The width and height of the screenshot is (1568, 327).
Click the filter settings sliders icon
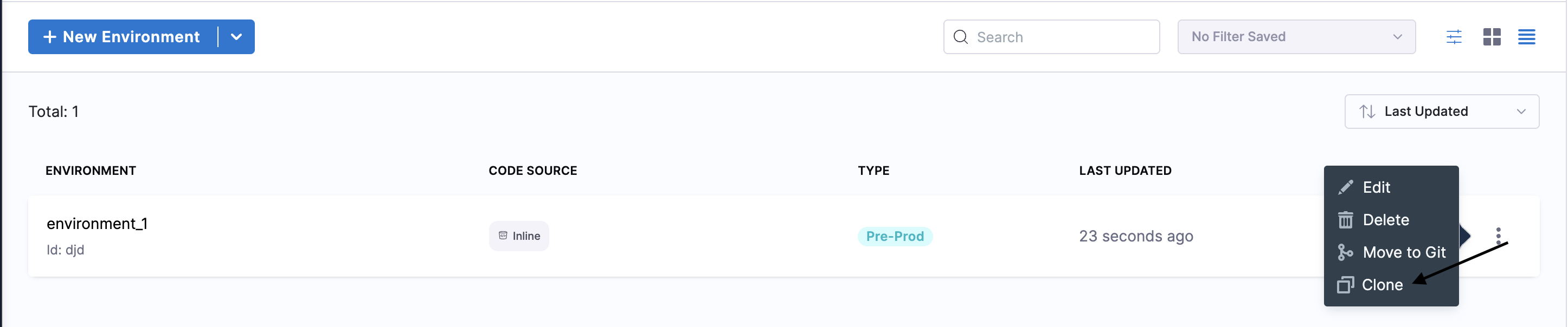coord(1454,37)
